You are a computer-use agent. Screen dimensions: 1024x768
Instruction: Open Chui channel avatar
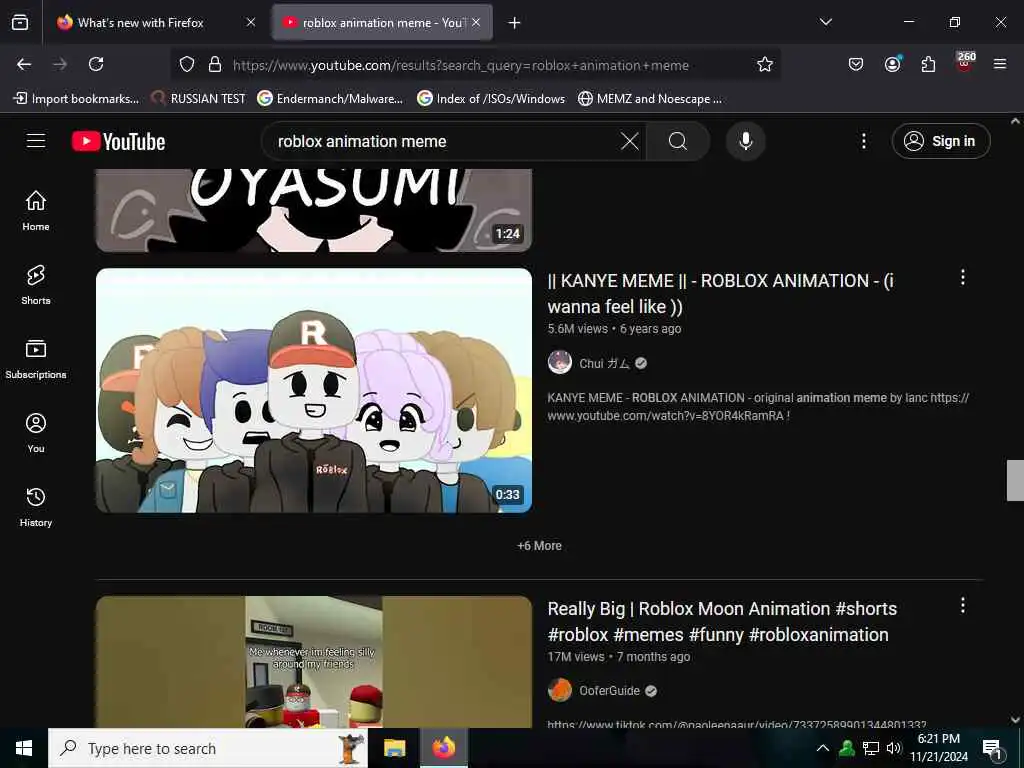(x=560, y=362)
